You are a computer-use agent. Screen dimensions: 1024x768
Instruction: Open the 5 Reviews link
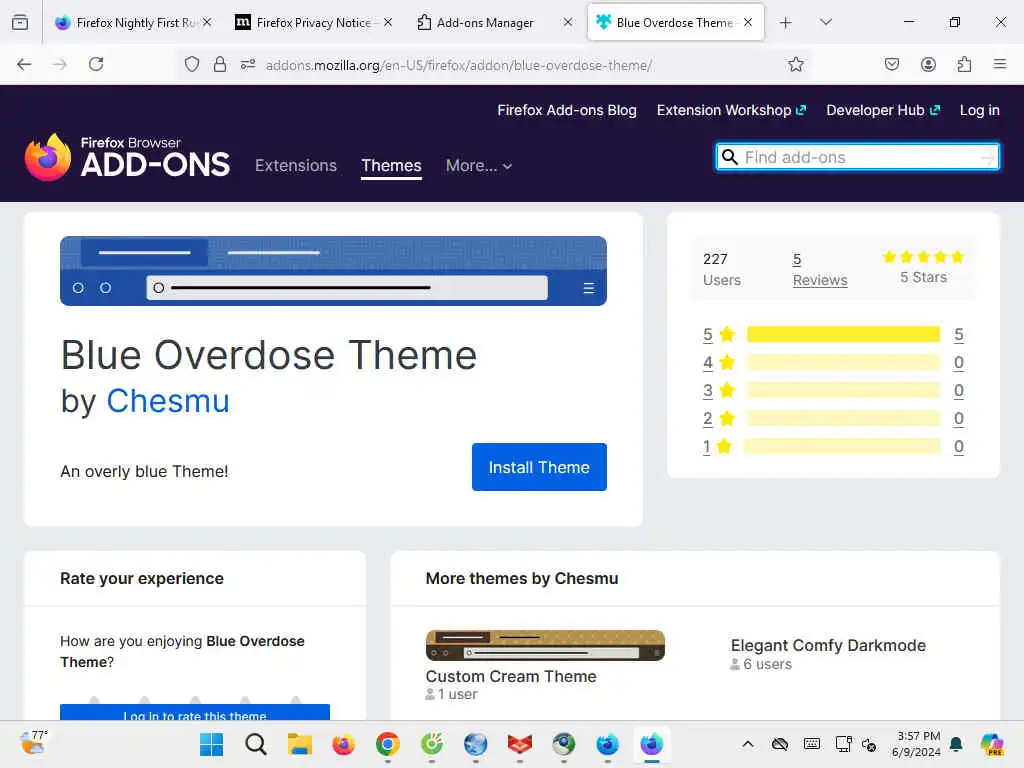pyautogui.click(x=820, y=270)
